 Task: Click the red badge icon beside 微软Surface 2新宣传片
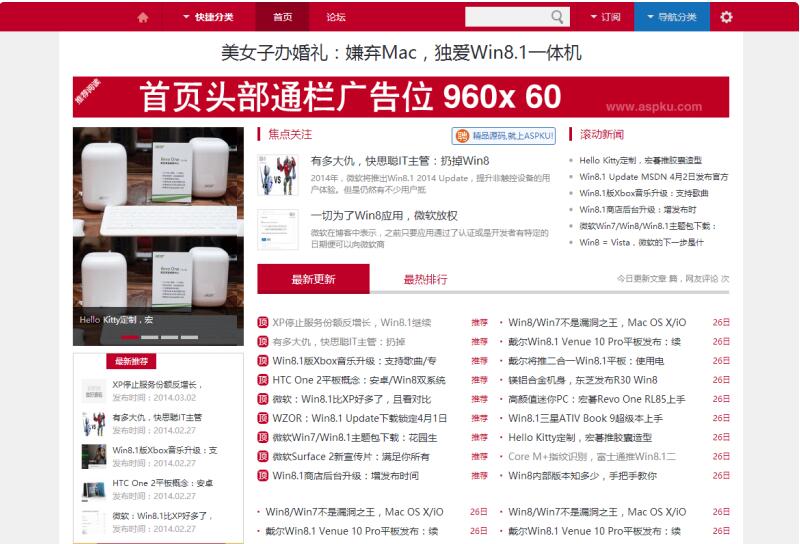click(263, 456)
